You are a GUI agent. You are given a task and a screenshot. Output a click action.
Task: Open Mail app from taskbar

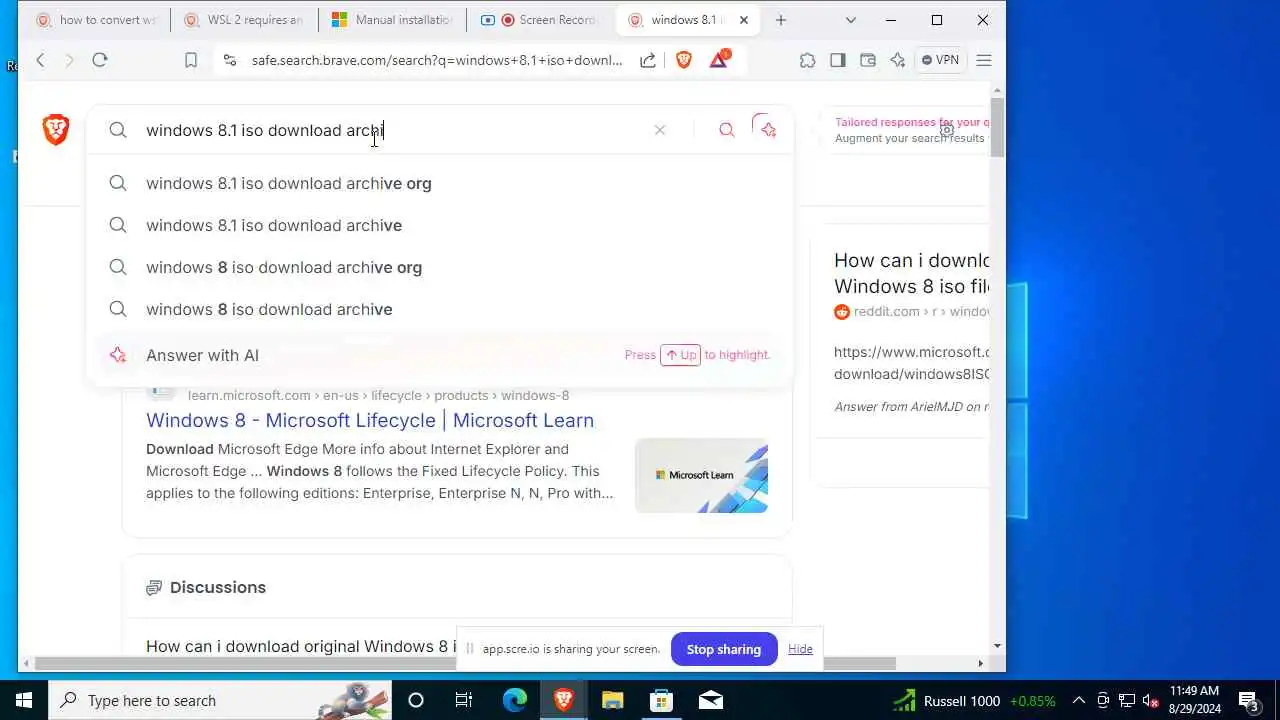point(710,700)
